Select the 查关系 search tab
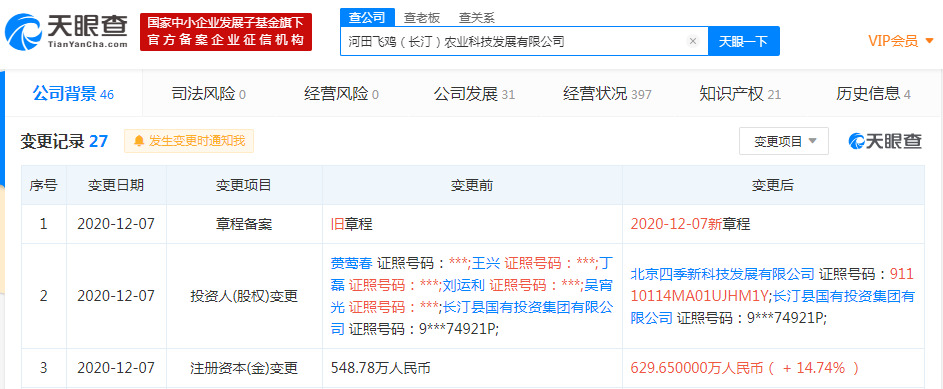This screenshot has height=389, width=943. [x=476, y=18]
